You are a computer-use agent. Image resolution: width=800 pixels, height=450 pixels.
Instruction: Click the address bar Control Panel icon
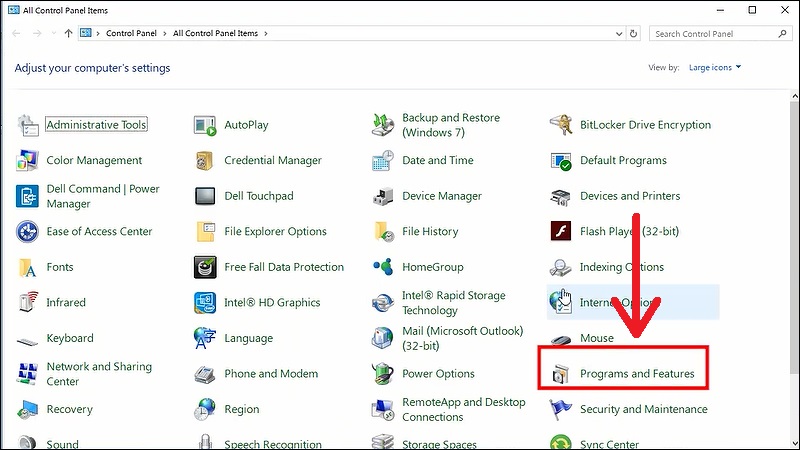click(86, 33)
